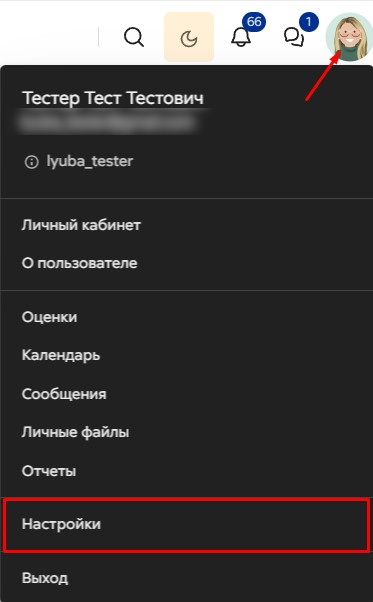Open the messages chat bubbles icon

[x=294, y=37]
